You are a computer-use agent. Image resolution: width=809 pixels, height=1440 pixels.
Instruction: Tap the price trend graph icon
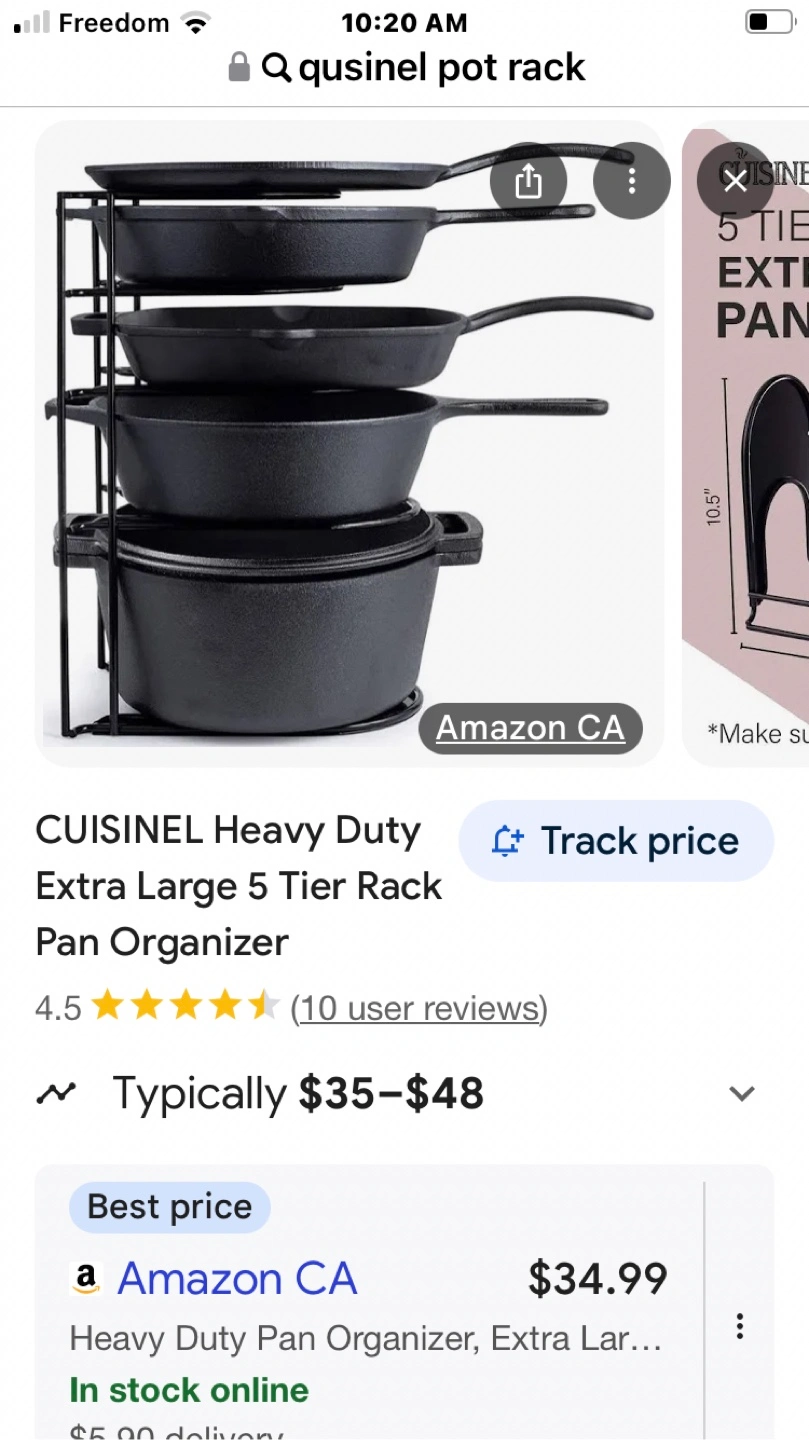56,1093
